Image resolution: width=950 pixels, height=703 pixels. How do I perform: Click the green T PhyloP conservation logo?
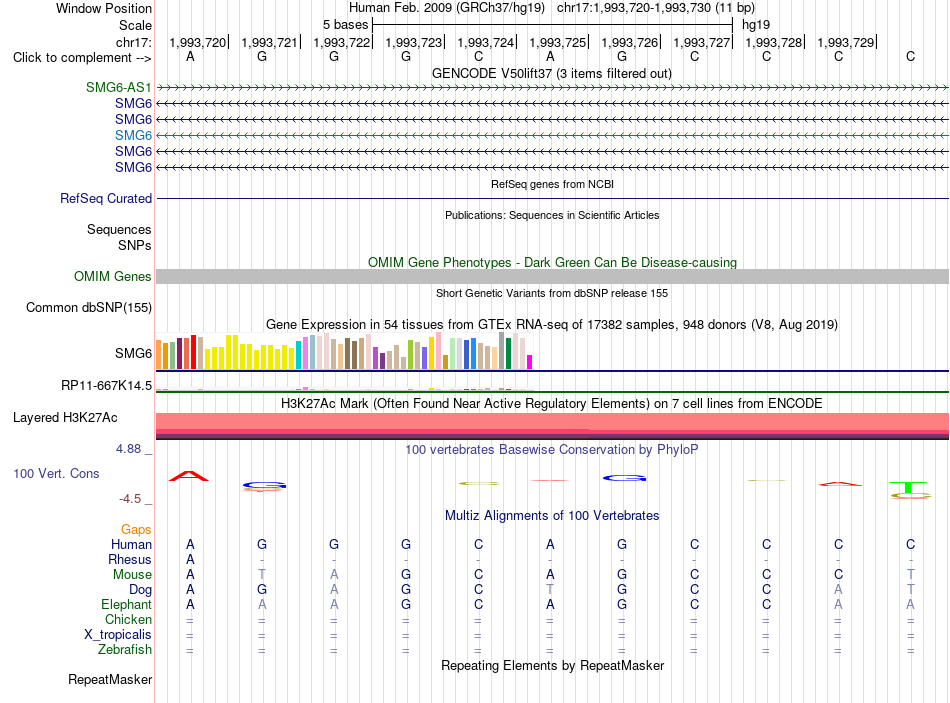pos(908,487)
